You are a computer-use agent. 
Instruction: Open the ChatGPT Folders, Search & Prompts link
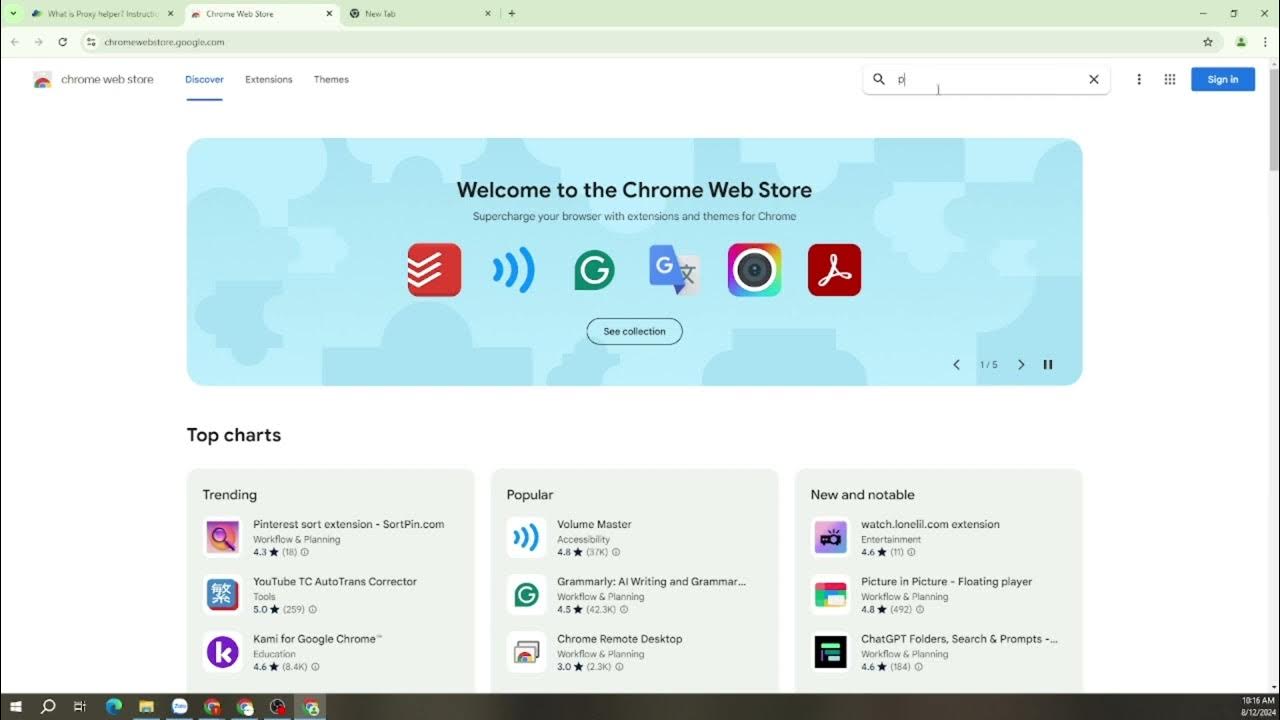coord(959,638)
